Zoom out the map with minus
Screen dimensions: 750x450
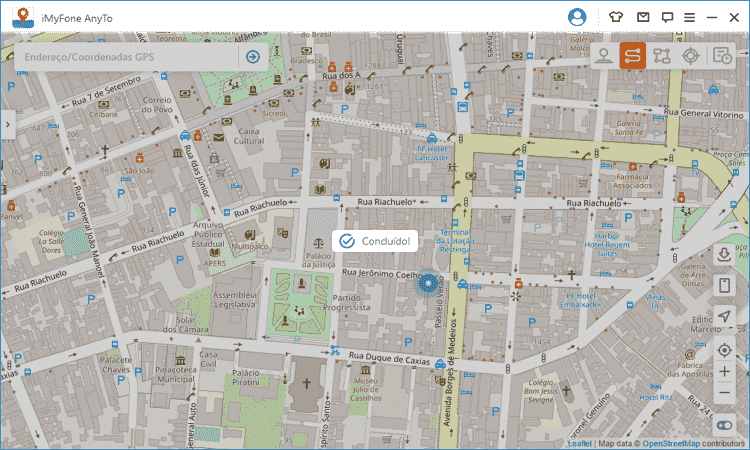pos(724,393)
